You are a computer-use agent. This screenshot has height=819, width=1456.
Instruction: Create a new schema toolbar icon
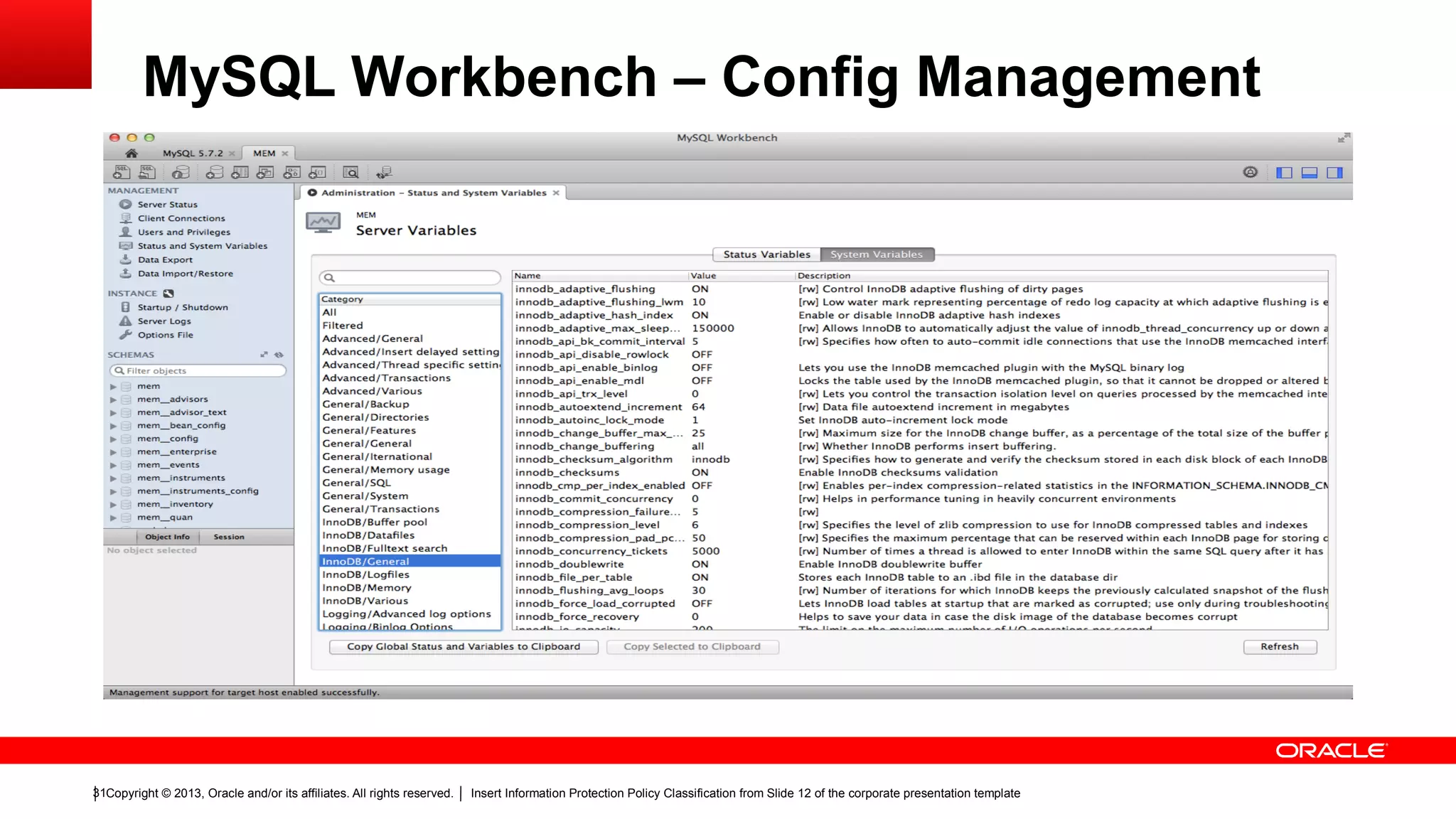tap(214, 172)
